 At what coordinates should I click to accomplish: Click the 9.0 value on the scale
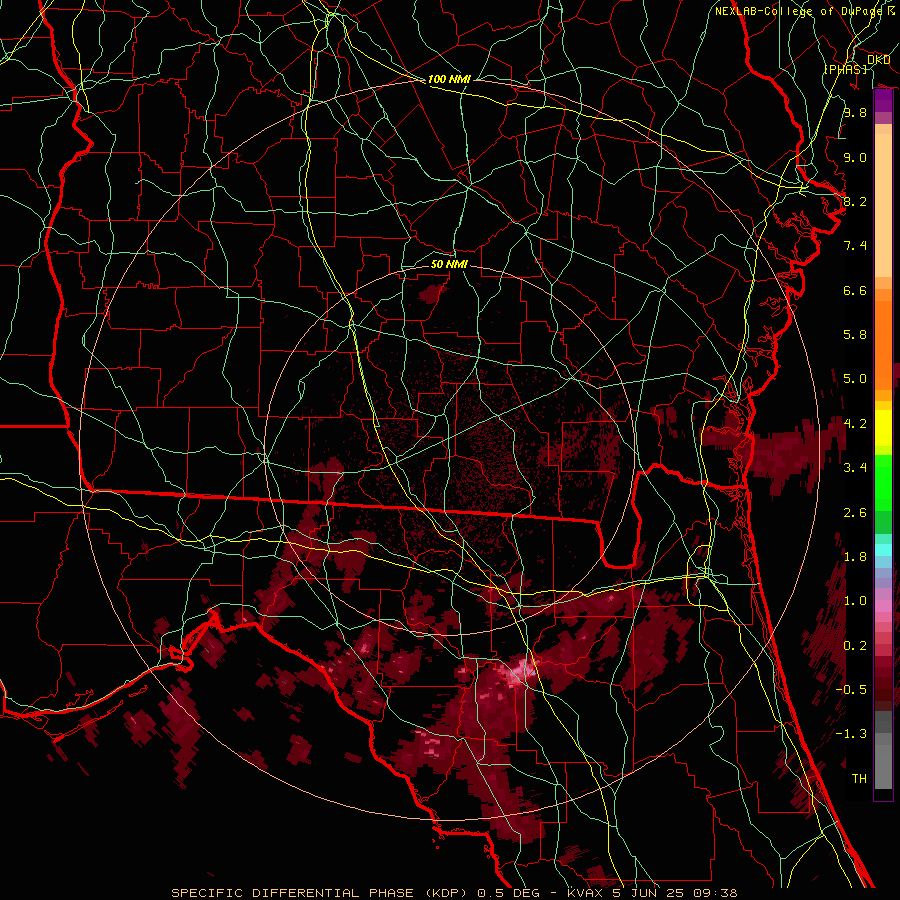coord(855,157)
